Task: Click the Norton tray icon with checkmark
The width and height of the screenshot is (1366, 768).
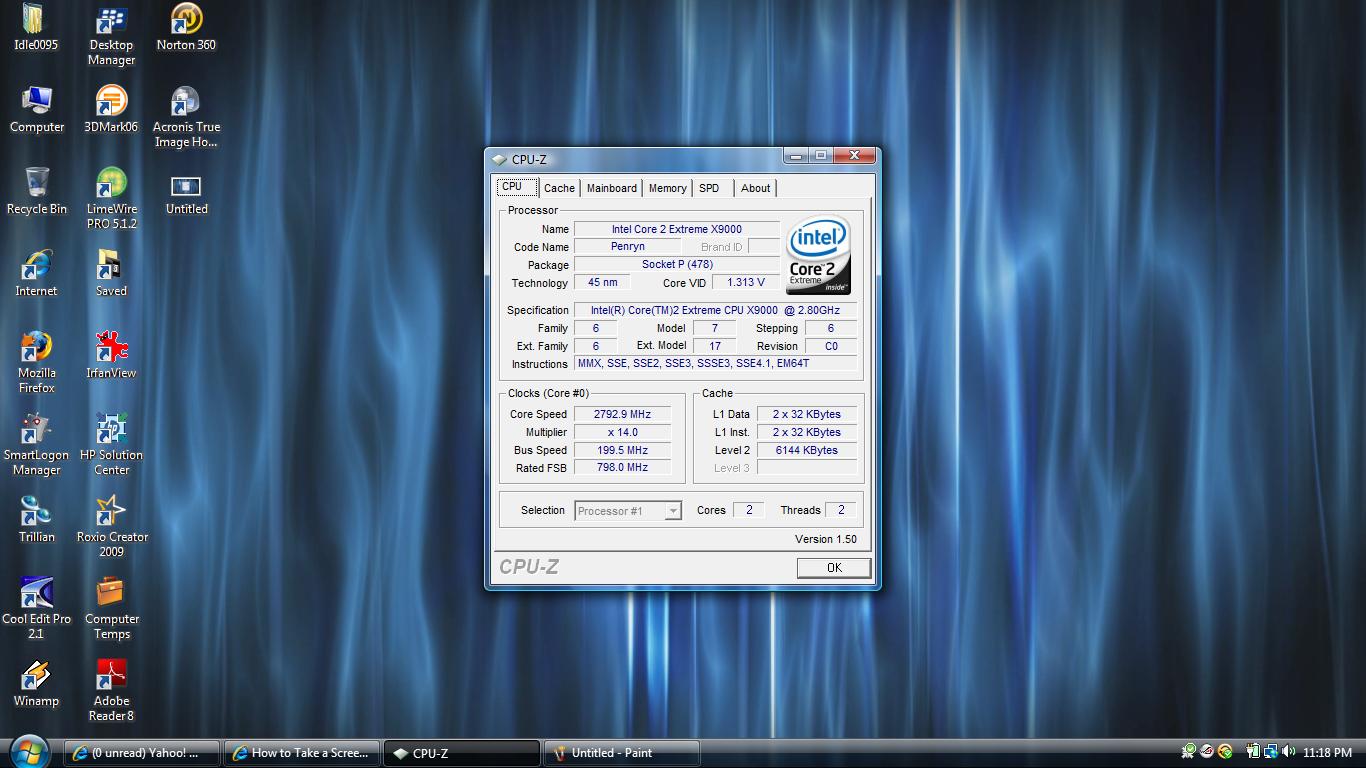Action: pyautogui.click(x=1225, y=752)
